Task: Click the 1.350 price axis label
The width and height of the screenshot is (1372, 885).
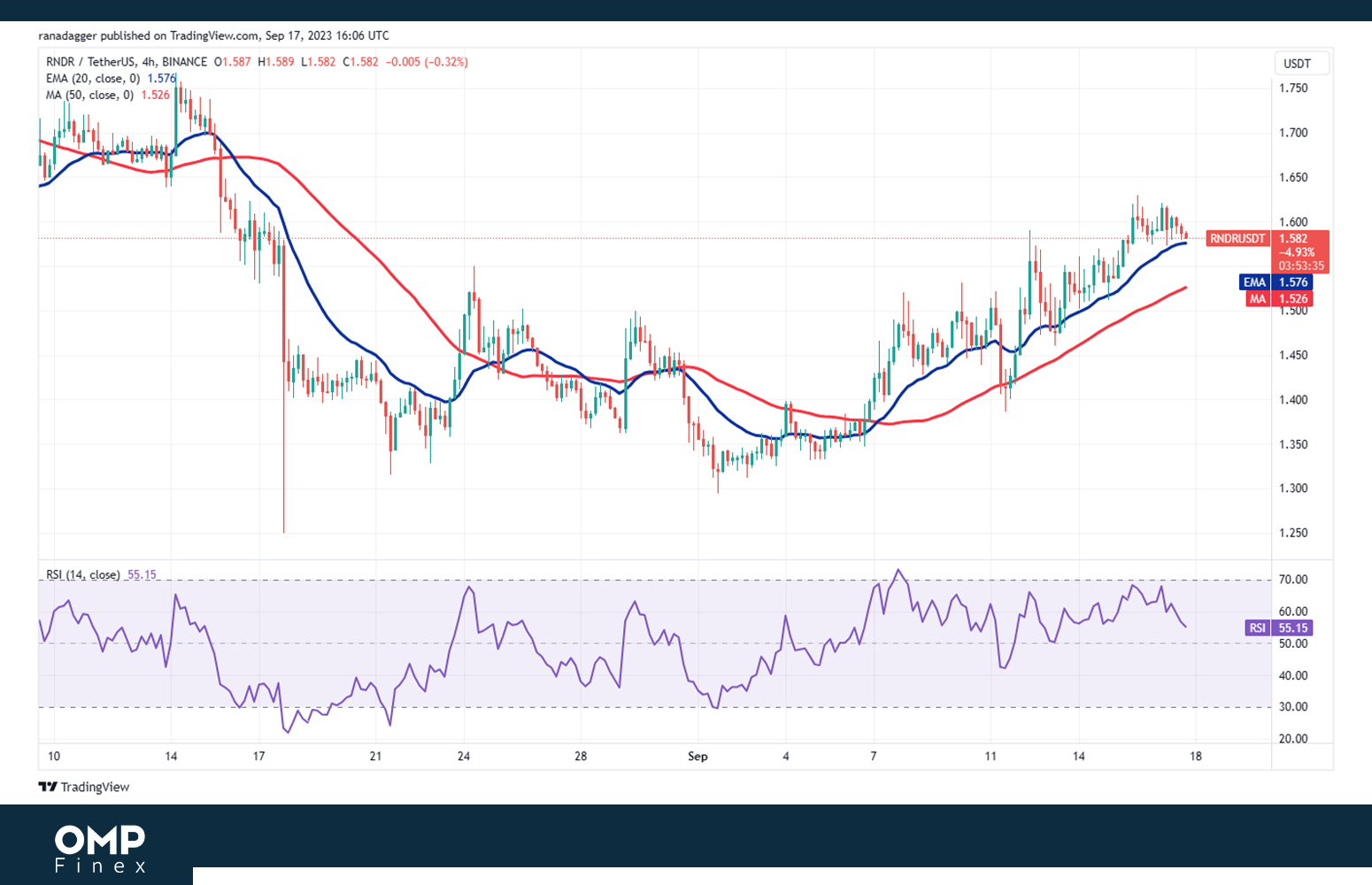Action: tap(1293, 444)
